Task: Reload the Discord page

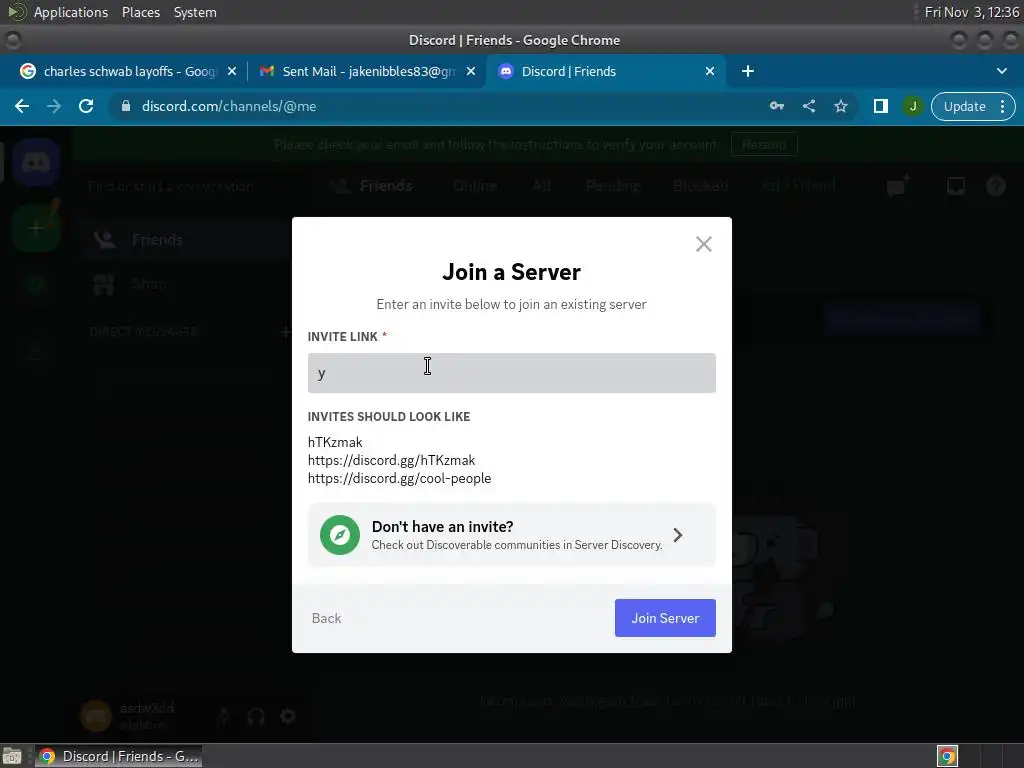Action: [x=86, y=106]
